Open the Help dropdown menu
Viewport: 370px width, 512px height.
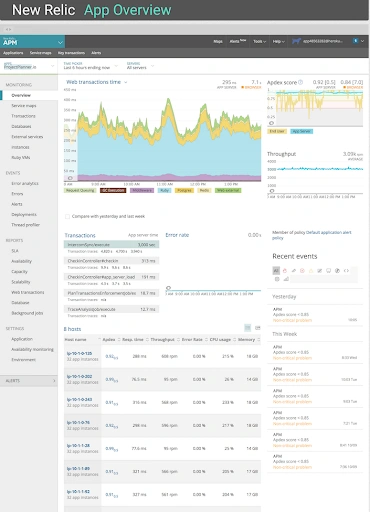tap(278, 41)
